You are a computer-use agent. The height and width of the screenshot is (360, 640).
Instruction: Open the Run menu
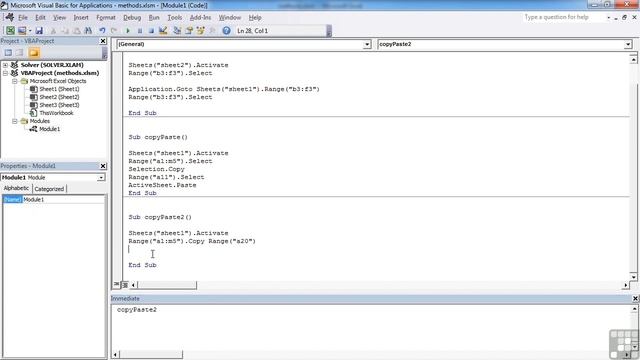[x=154, y=18]
